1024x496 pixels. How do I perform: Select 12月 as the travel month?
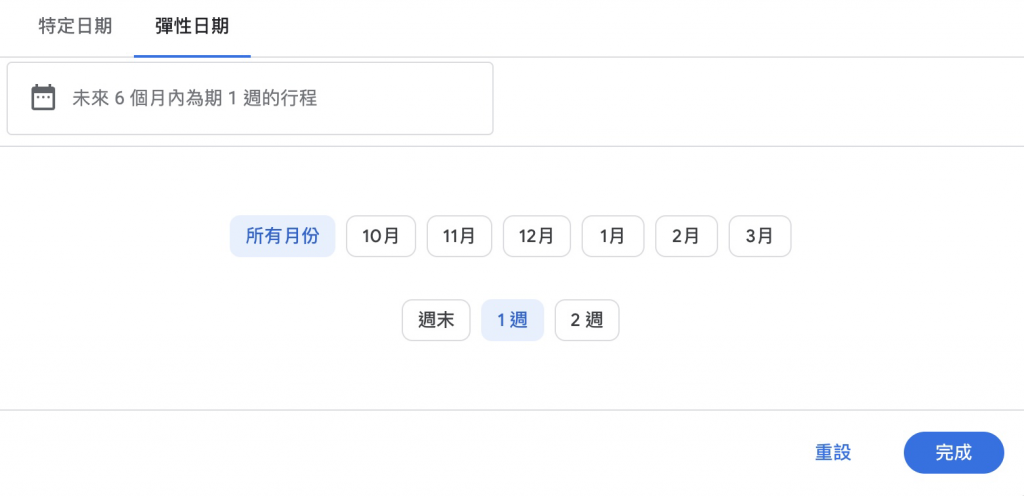pyautogui.click(x=536, y=236)
